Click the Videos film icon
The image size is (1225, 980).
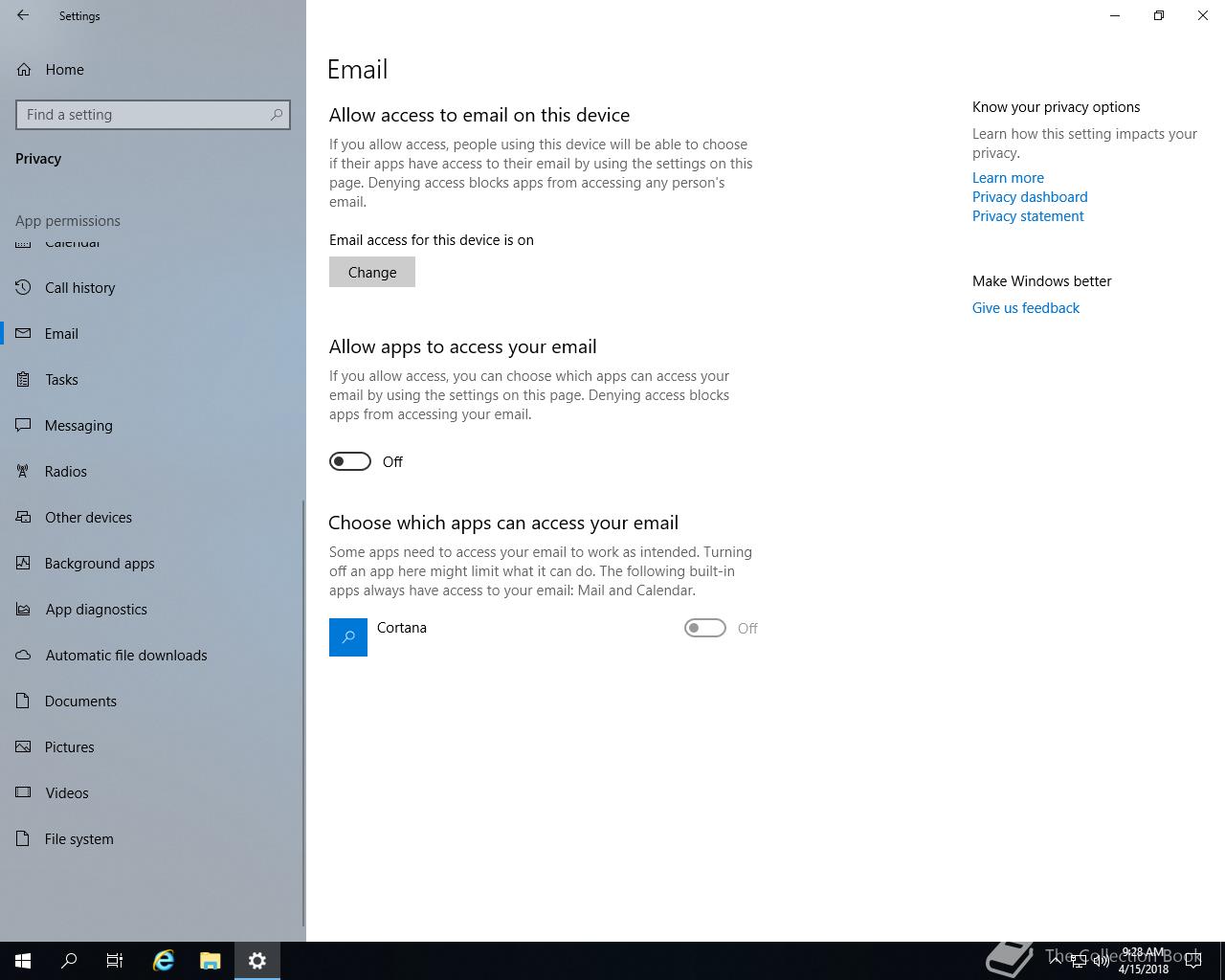coord(24,792)
